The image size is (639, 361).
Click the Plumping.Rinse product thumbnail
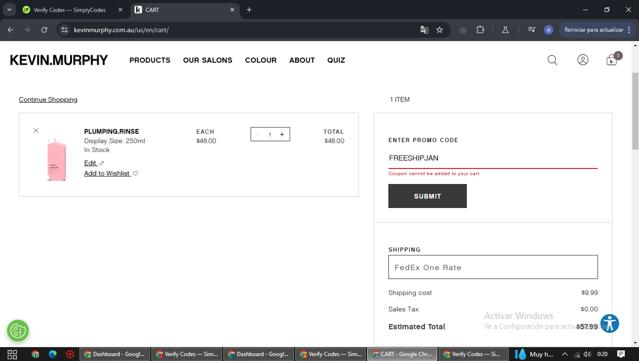[57, 159]
